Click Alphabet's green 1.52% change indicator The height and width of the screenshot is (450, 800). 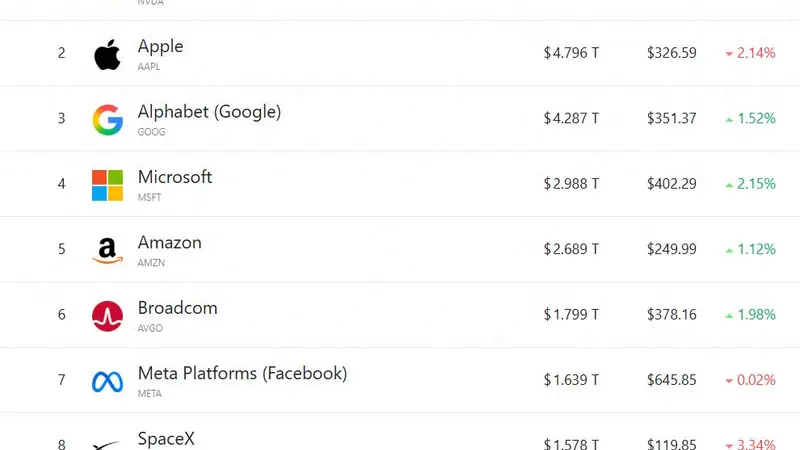751,118
